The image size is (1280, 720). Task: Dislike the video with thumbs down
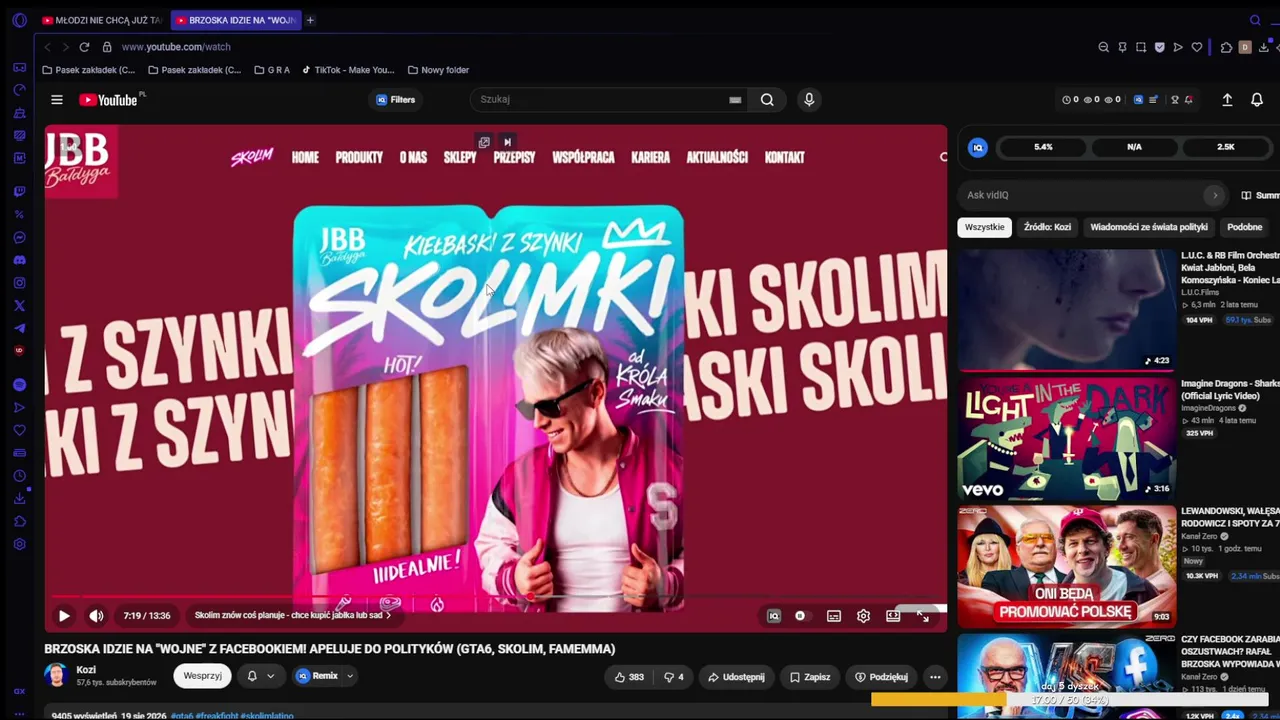pyautogui.click(x=674, y=677)
